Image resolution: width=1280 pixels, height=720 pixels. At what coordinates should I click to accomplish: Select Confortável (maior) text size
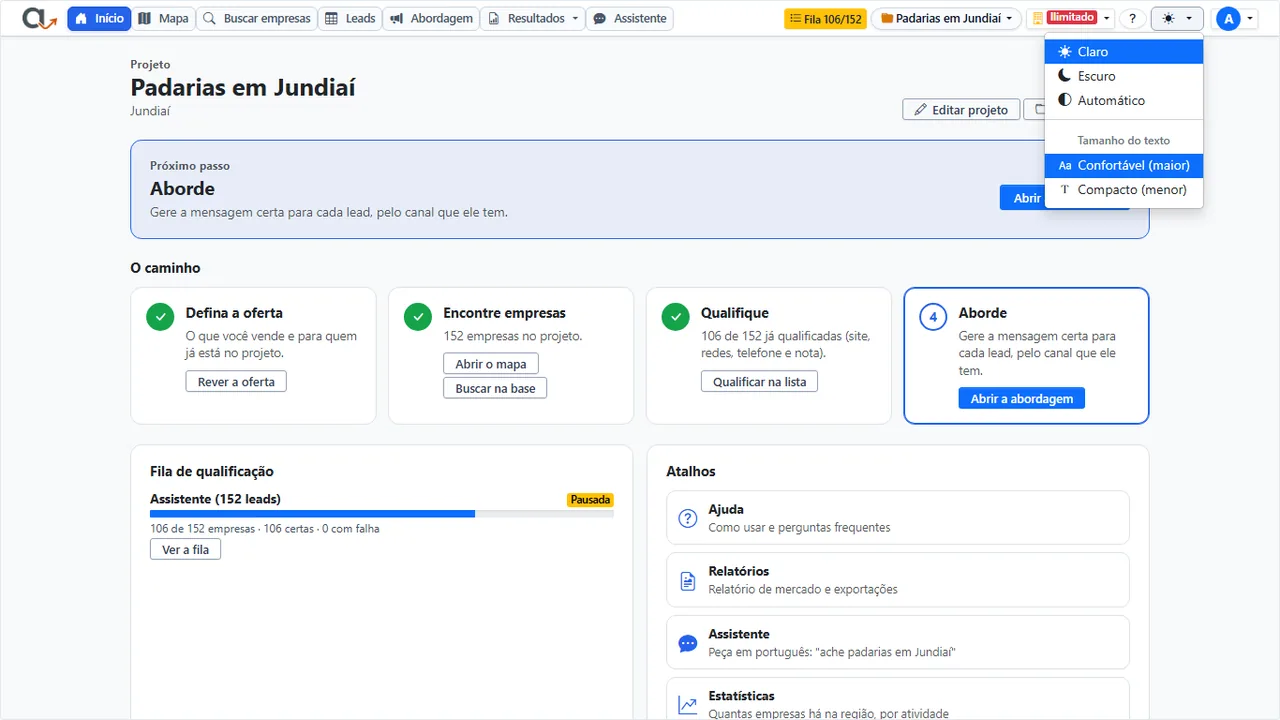pos(1124,165)
